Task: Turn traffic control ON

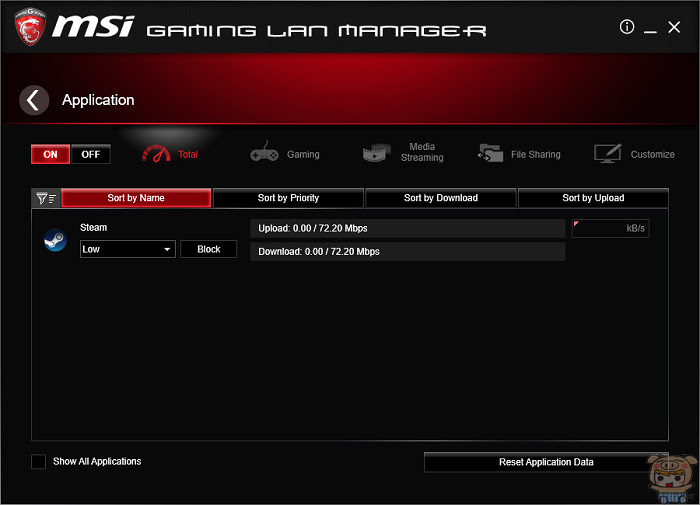Action: tap(50, 154)
